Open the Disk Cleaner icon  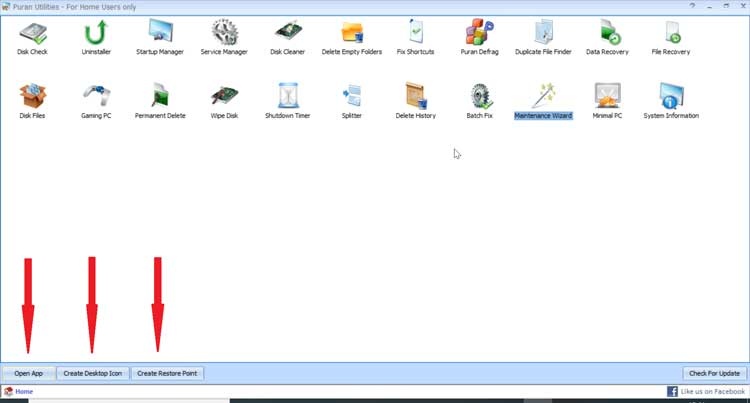(288, 32)
